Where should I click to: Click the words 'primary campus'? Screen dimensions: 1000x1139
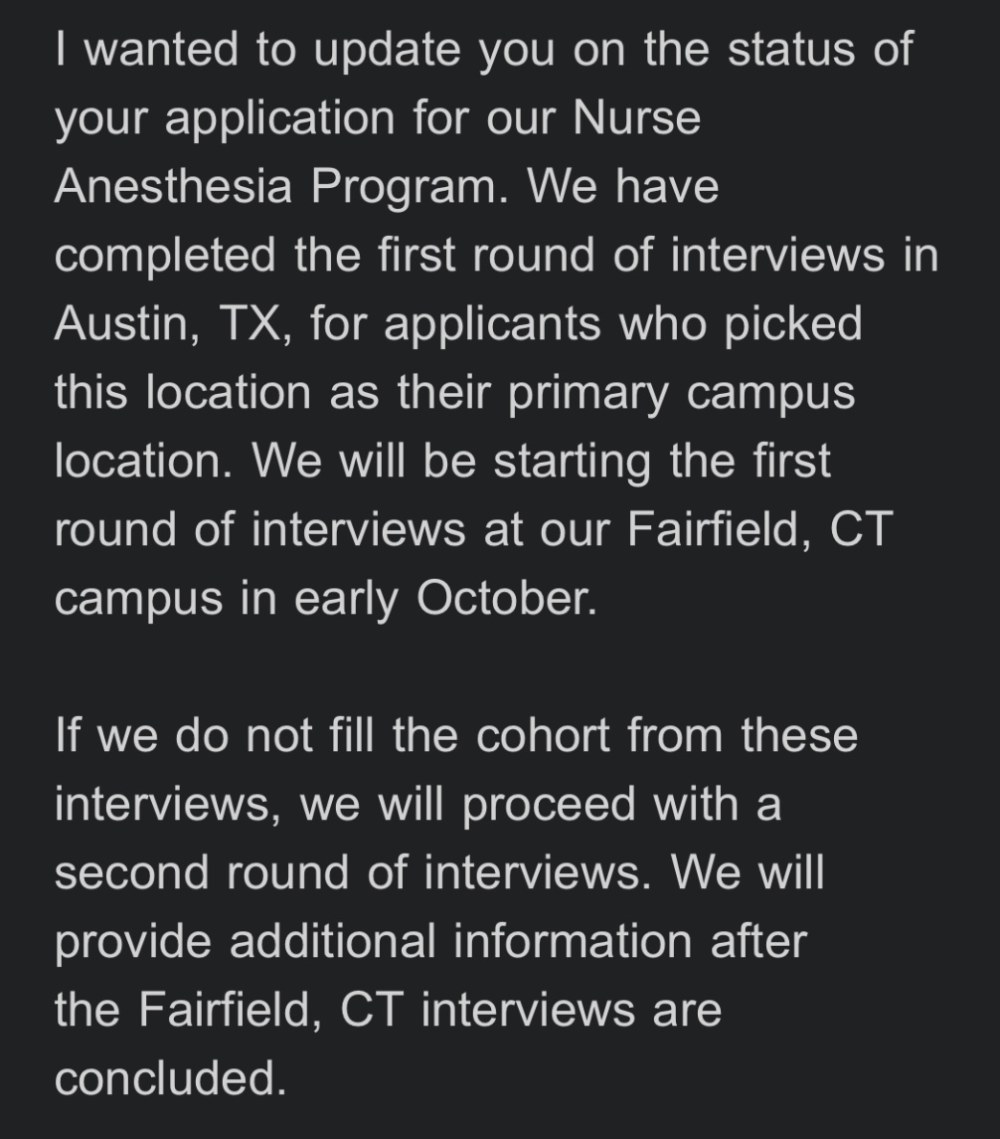[681, 393]
